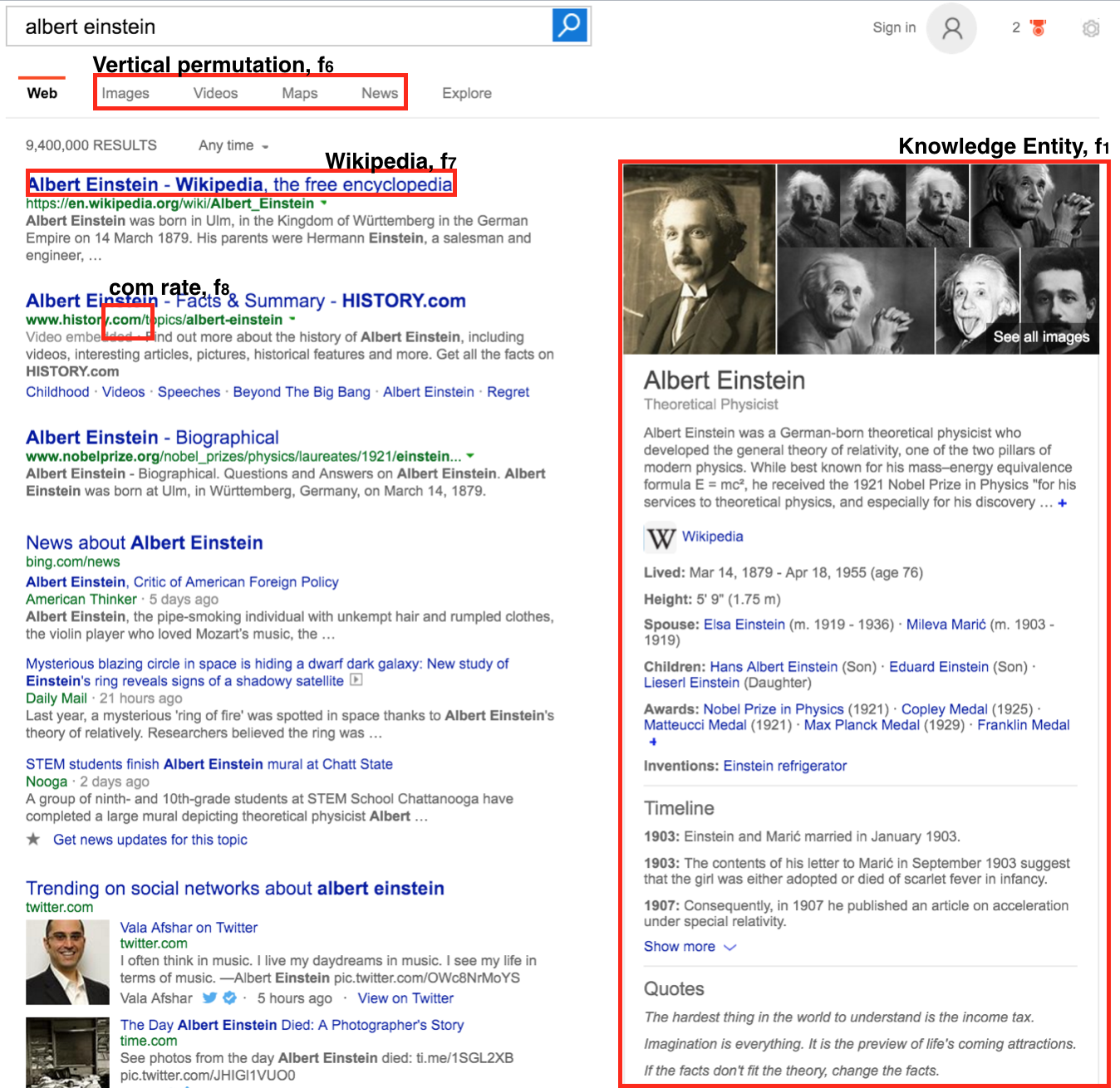Open the 'Franklin Medal' link
This screenshot has width=1120, height=1088.
pyautogui.click(x=1024, y=725)
